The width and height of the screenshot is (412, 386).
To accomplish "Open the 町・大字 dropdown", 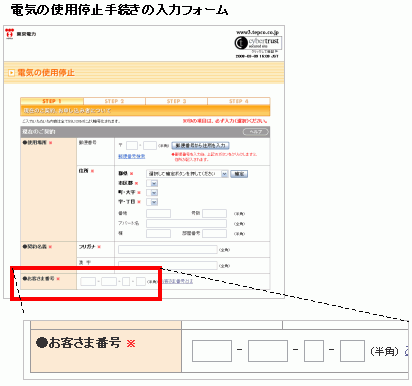I will coord(152,192).
